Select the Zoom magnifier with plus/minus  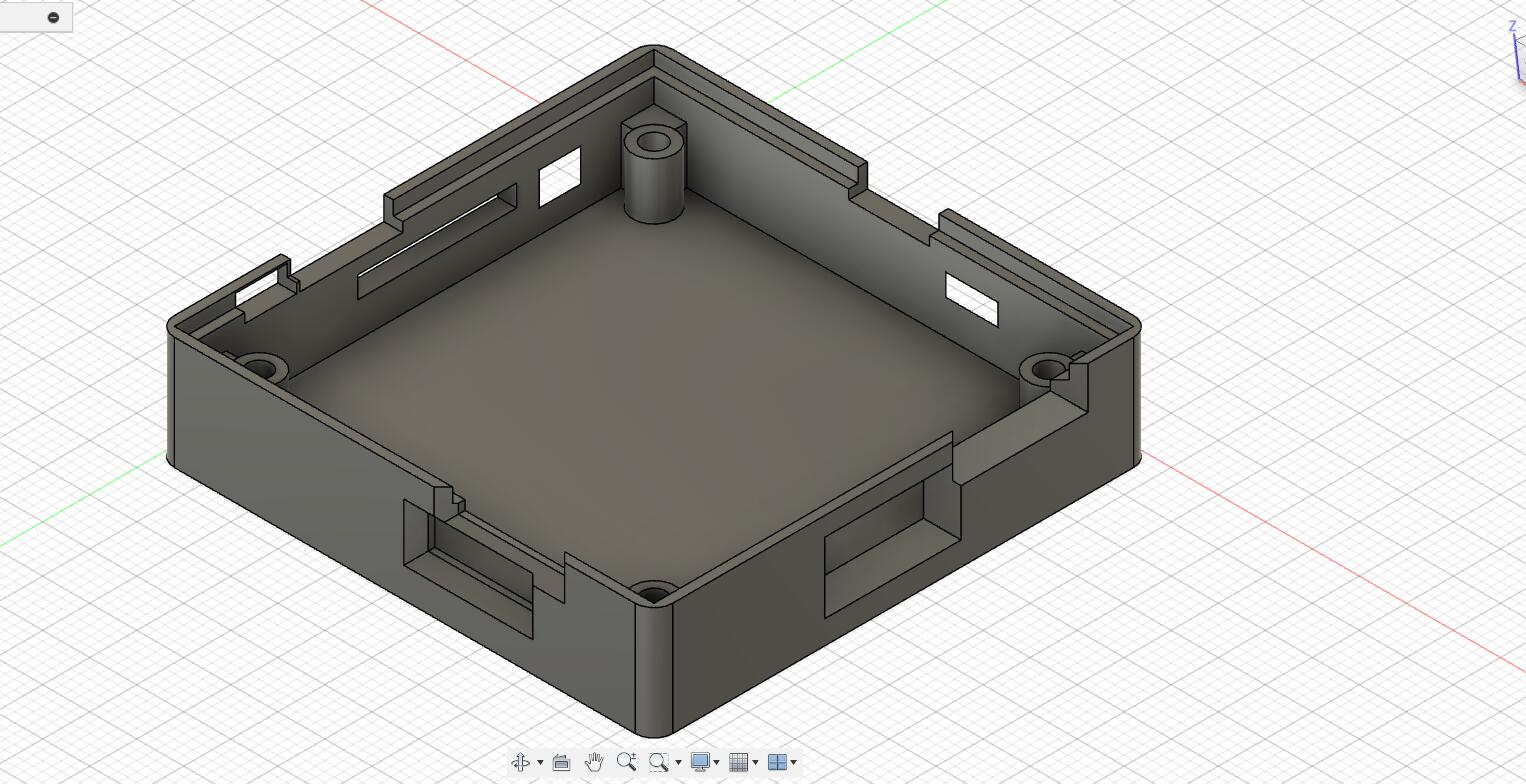point(626,762)
